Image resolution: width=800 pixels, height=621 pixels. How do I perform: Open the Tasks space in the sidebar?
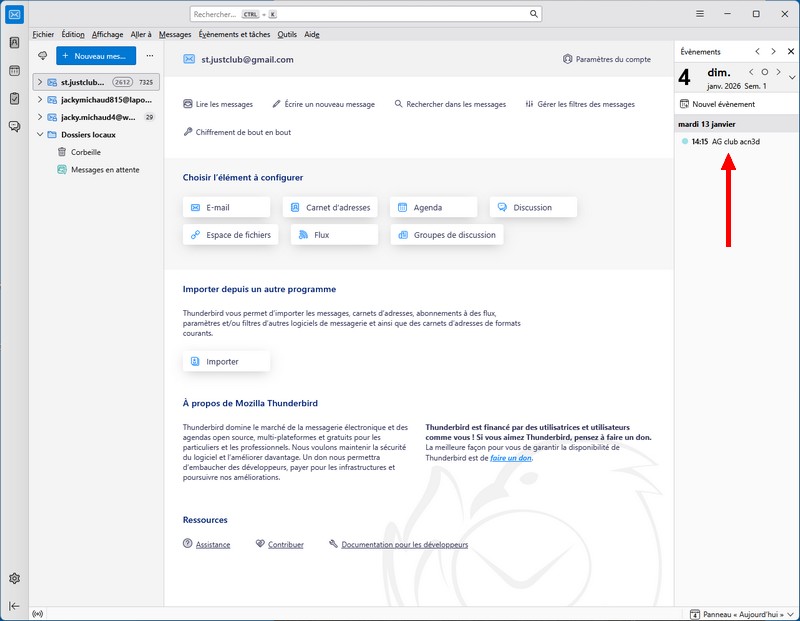[15, 98]
